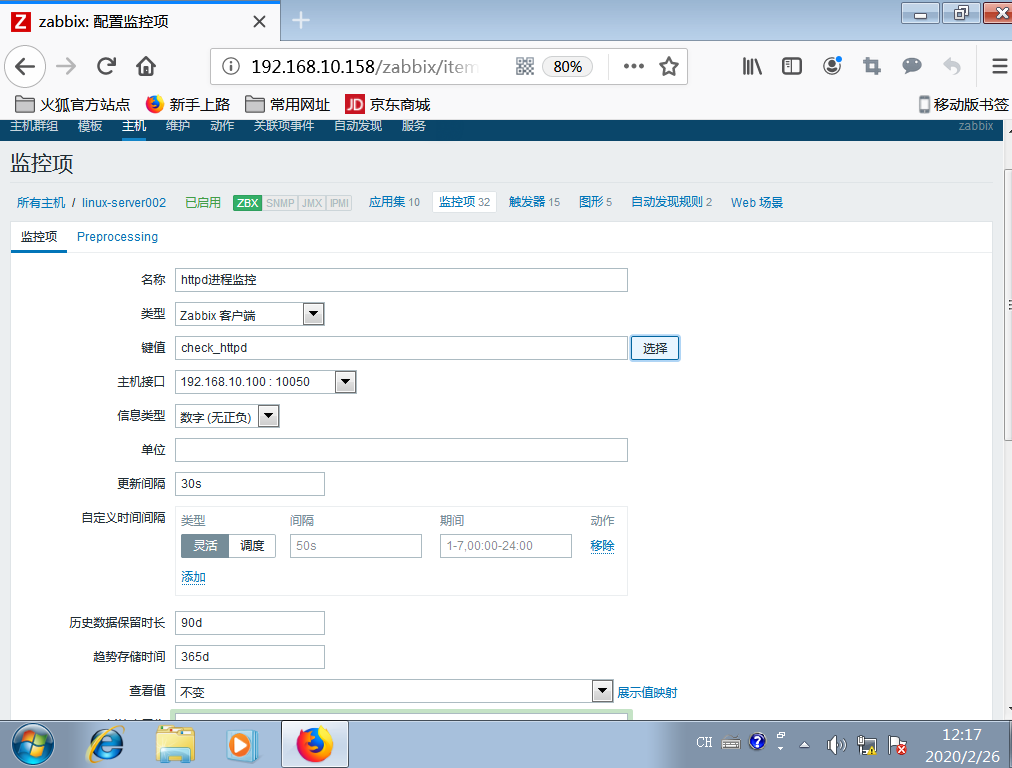Reset the 80% zoom level badge

pos(567,66)
